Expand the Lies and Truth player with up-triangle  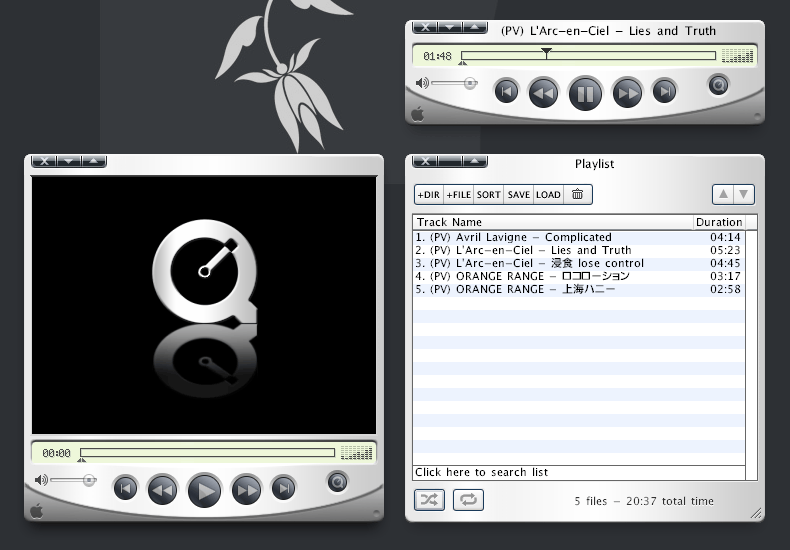point(474,27)
